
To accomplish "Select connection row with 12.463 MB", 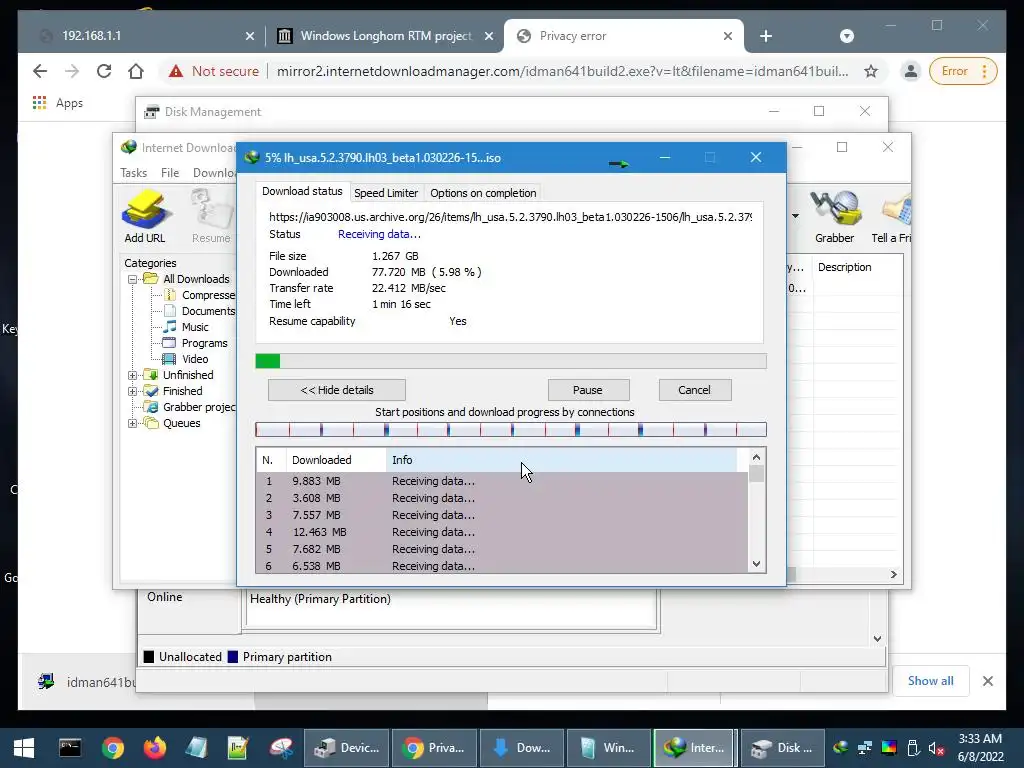I will click(502, 532).
